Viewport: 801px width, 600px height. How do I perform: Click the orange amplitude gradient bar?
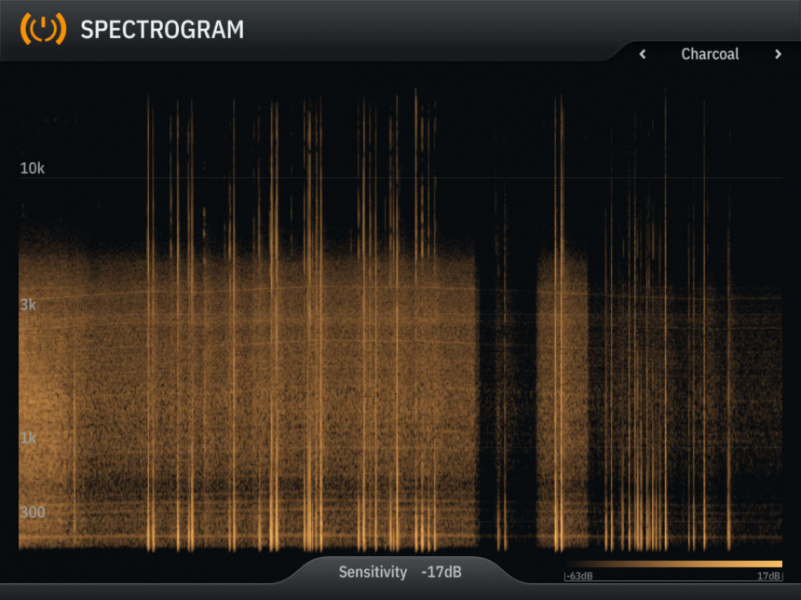(675, 562)
